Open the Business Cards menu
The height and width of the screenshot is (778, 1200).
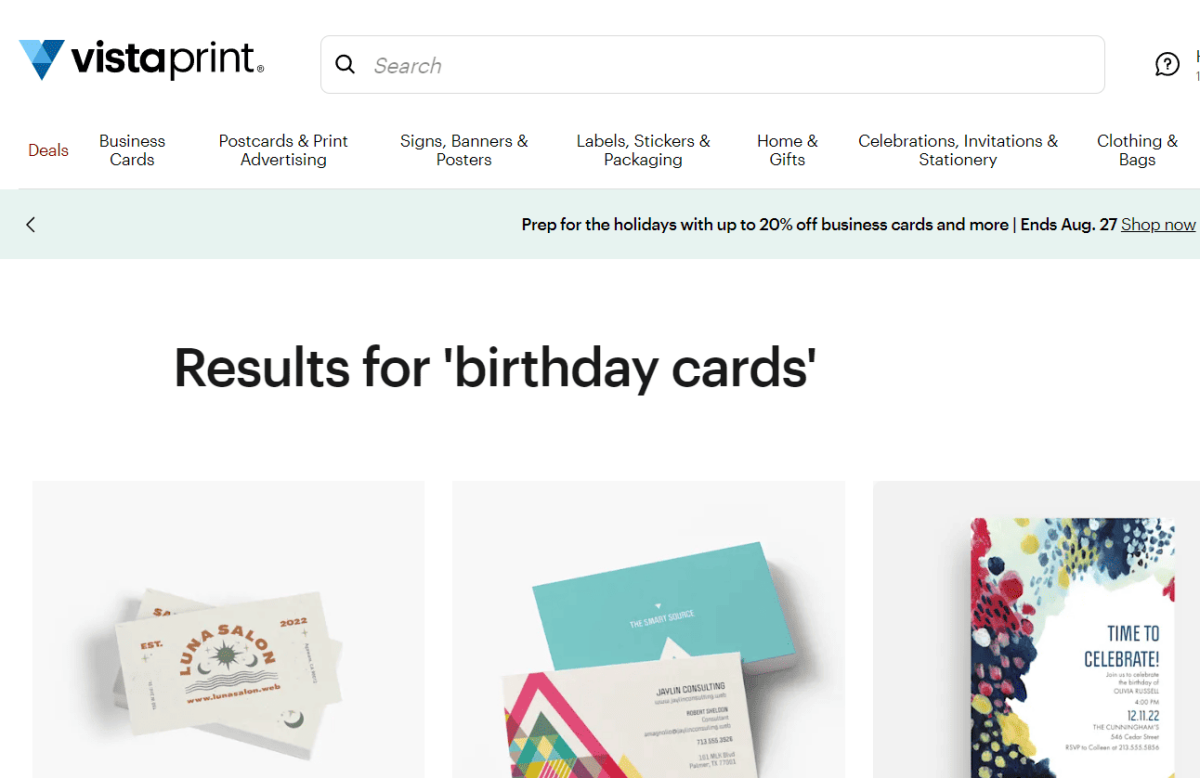[132, 150]
